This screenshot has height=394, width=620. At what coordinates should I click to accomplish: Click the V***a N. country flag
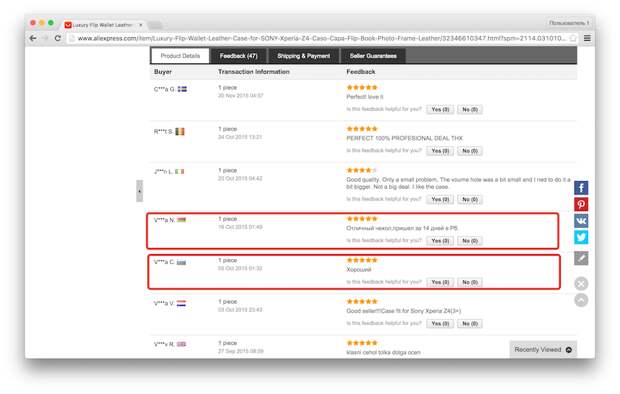[181, 220]
